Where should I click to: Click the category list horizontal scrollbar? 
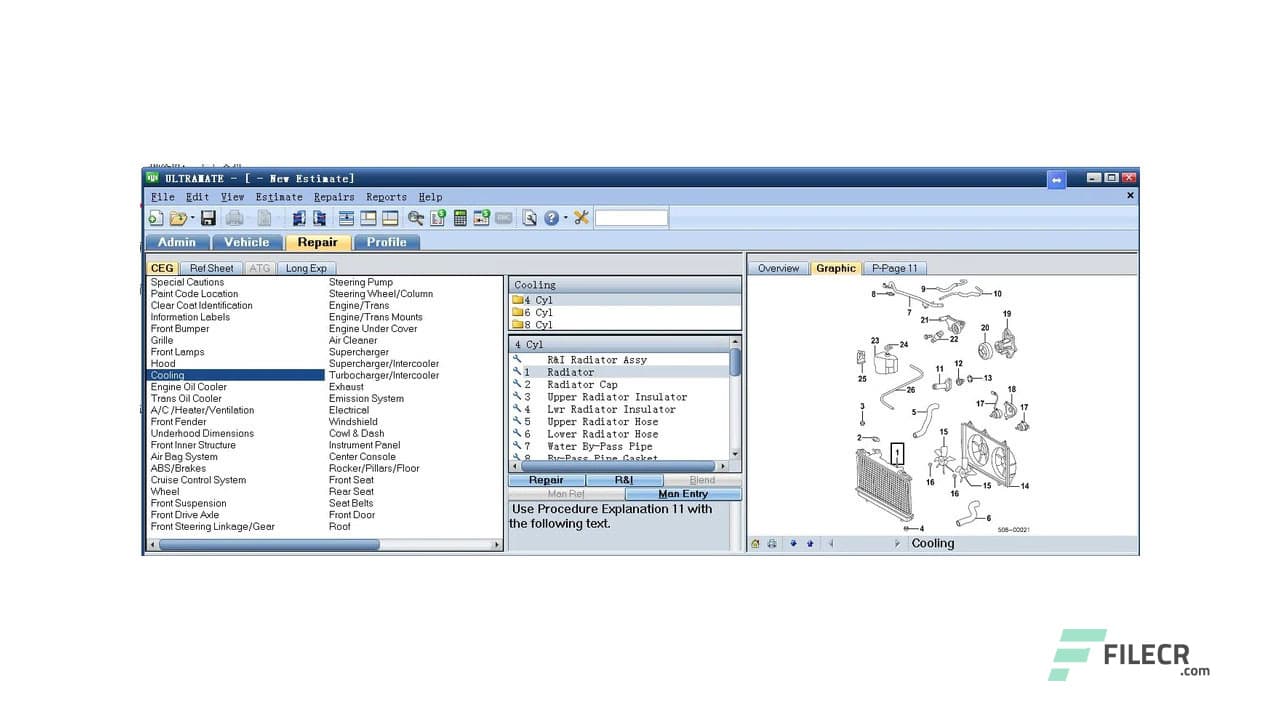[325, 545]
